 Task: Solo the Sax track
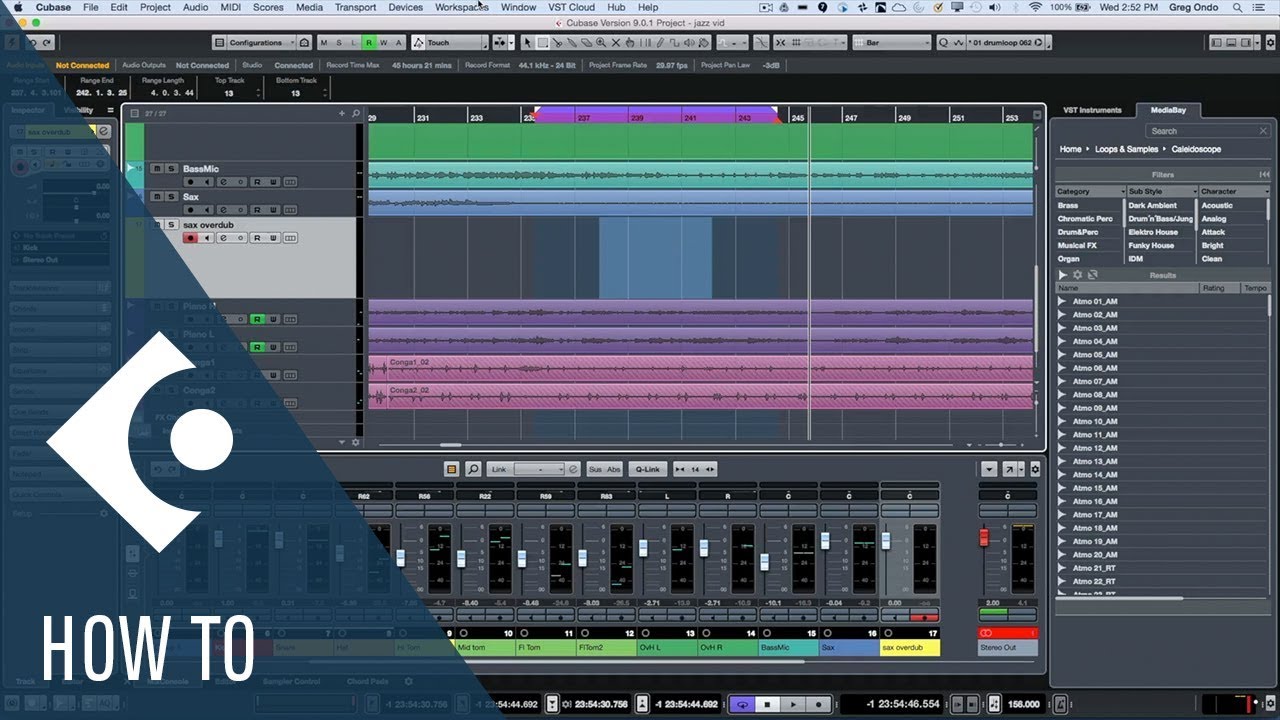172,196
